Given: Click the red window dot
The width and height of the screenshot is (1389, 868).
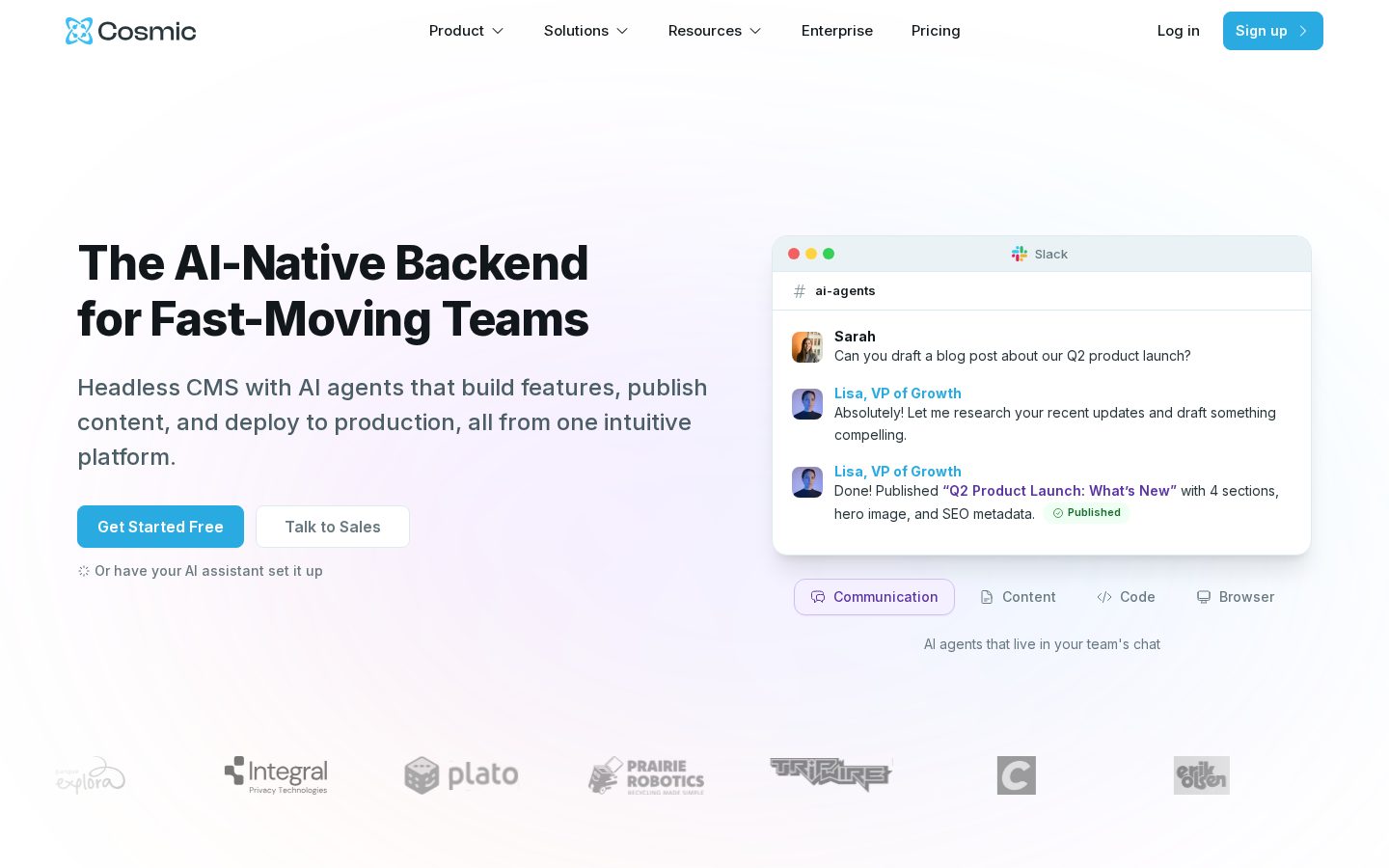Looking at the screenshot, I should click(794, 254).
